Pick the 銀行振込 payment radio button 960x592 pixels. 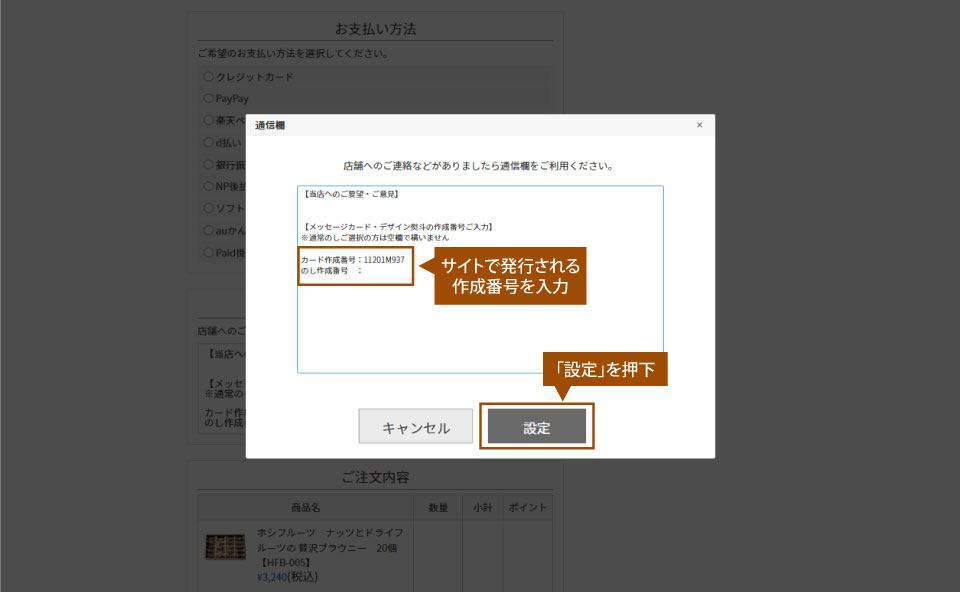(208, 164)
